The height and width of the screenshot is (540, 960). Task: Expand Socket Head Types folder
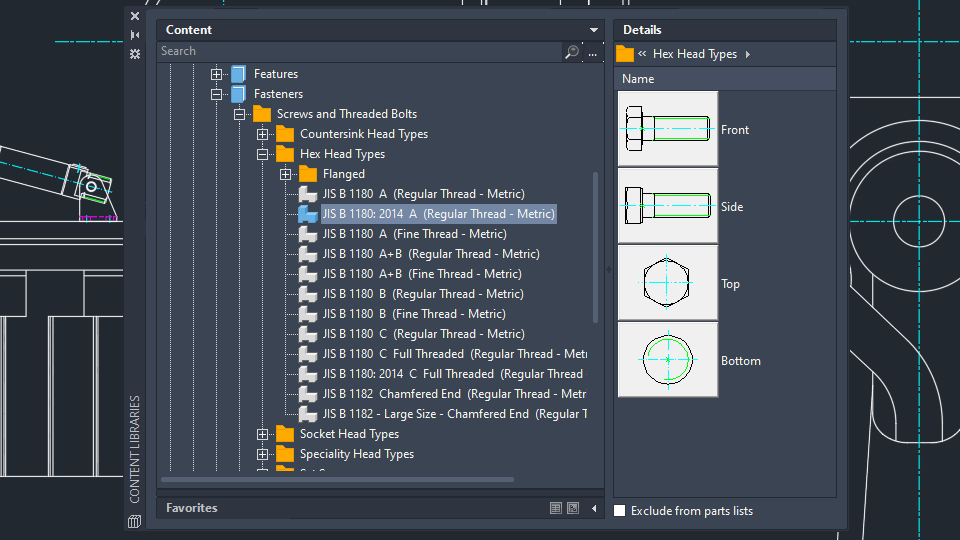click(262, 434)
